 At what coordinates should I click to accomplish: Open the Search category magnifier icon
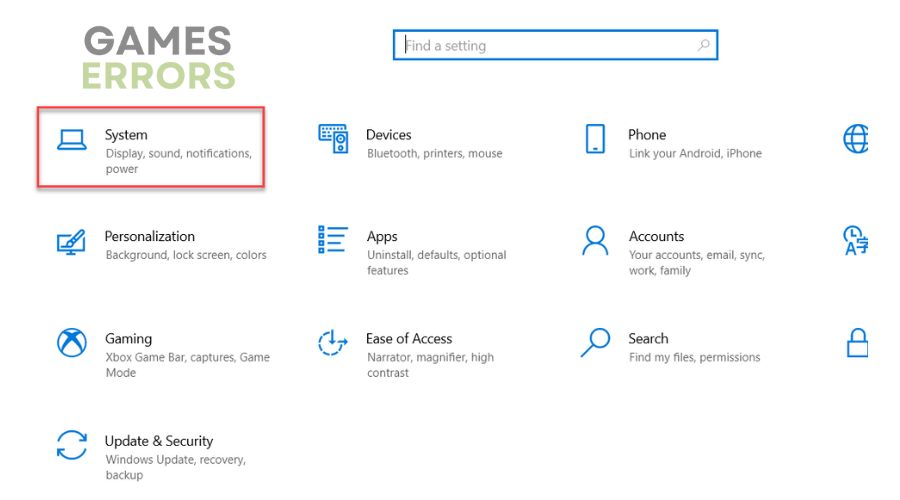click(x=595, y=342)
